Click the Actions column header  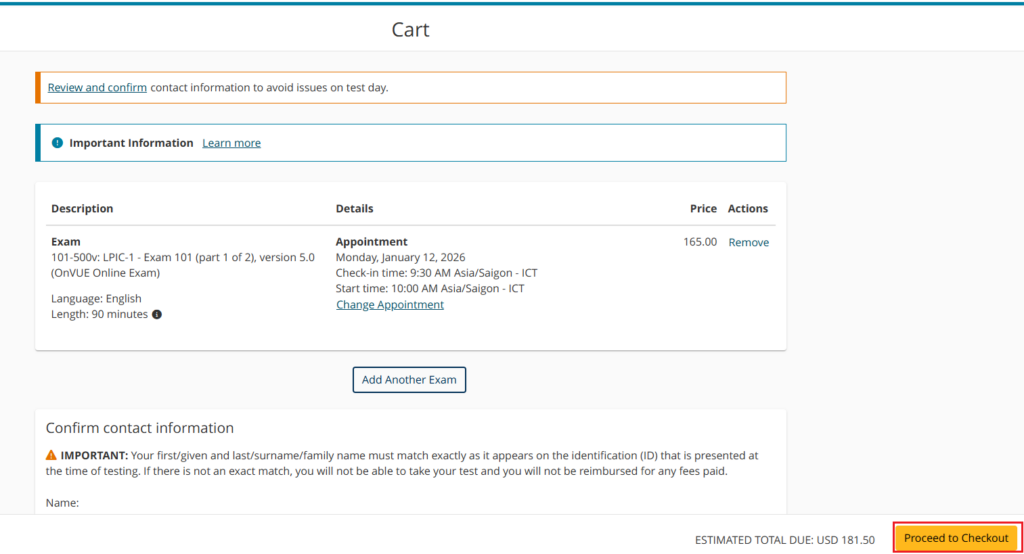[x=747, y=209]
